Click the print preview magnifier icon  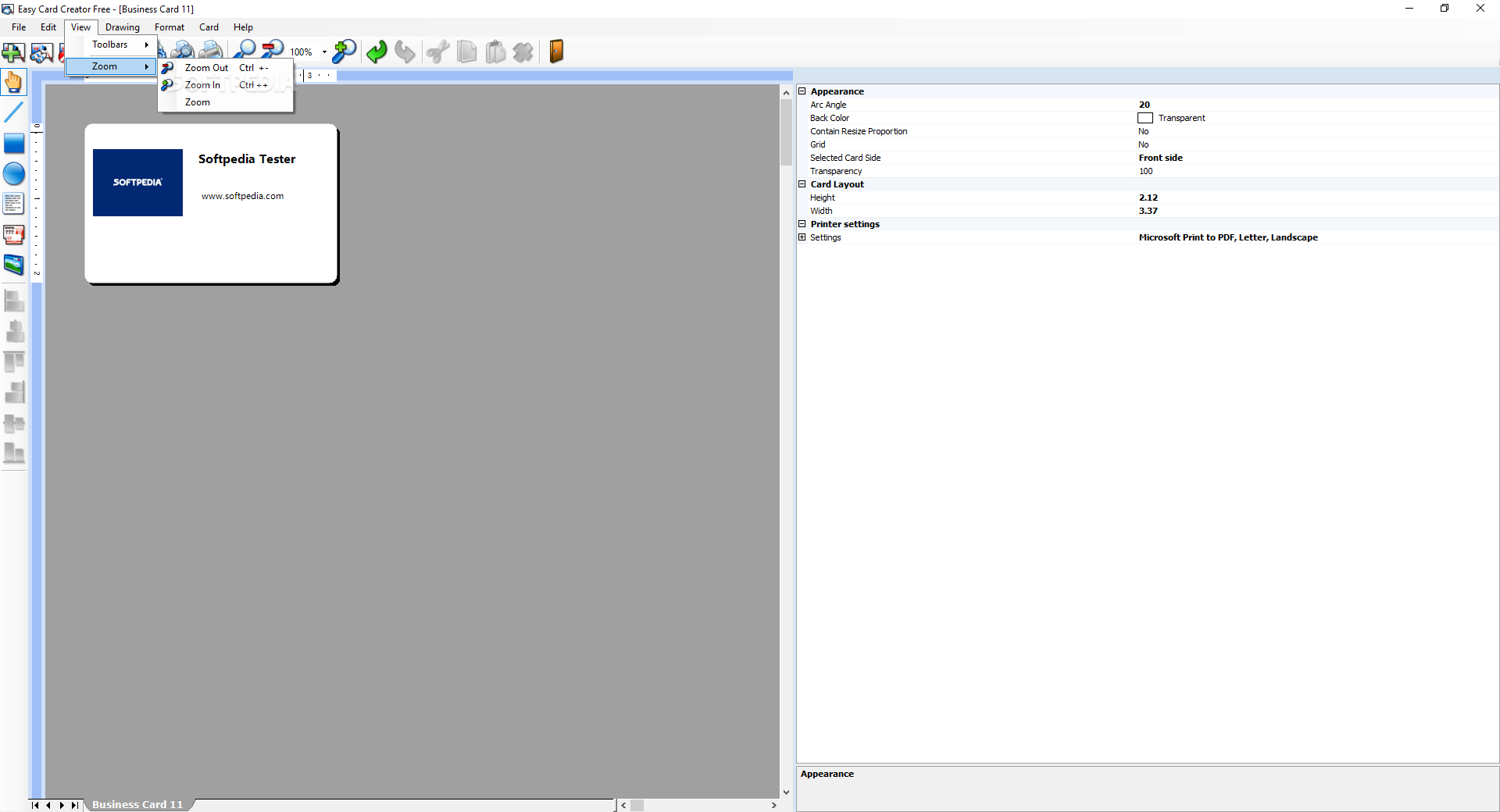click(x=183, y=52)
